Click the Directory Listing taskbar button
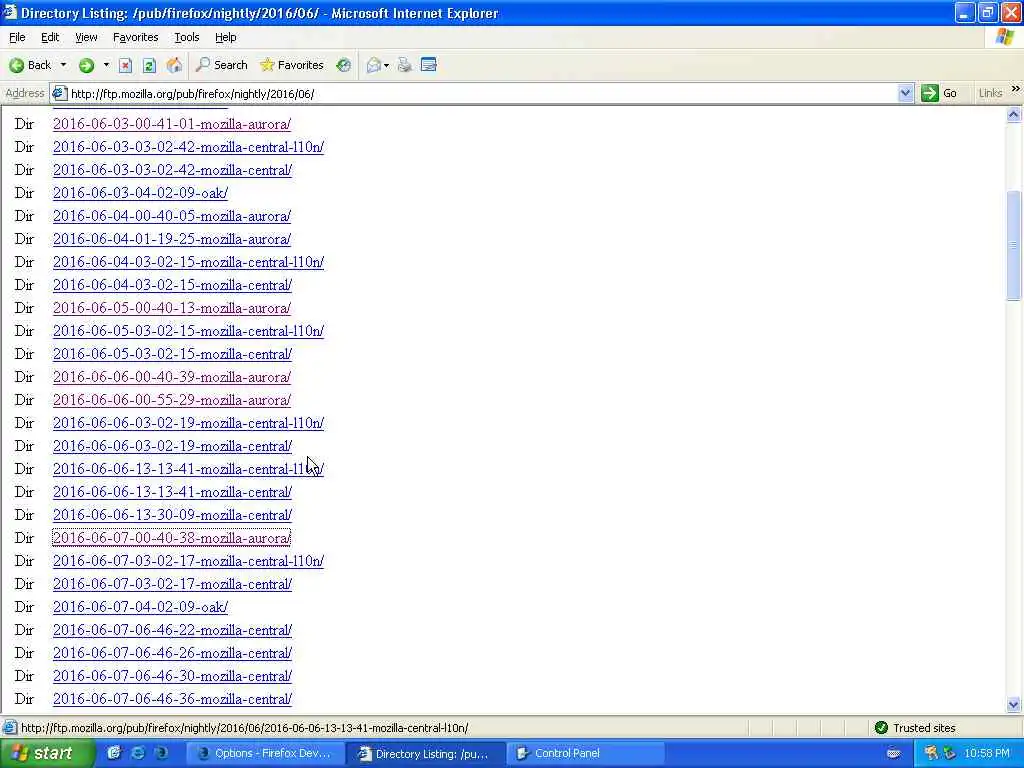Screen dimensions: 1024x768 pos(424,753)
